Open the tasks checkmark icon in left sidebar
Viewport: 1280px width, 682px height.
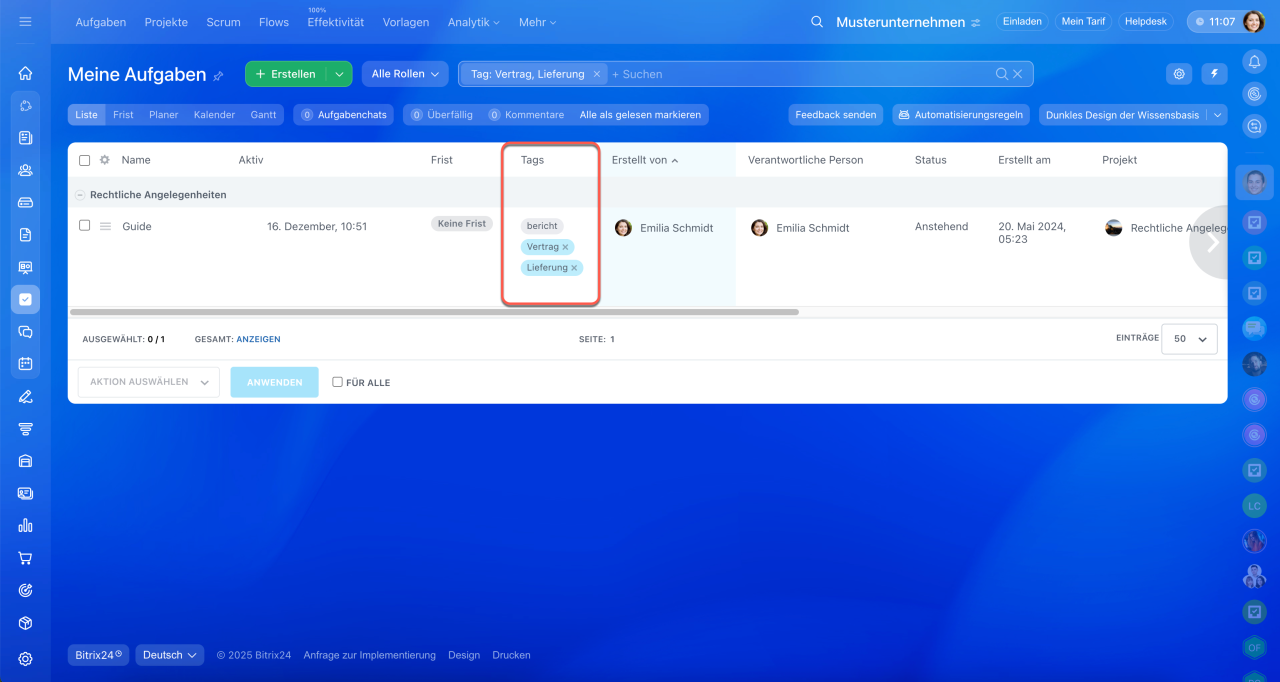coord(25,299)
